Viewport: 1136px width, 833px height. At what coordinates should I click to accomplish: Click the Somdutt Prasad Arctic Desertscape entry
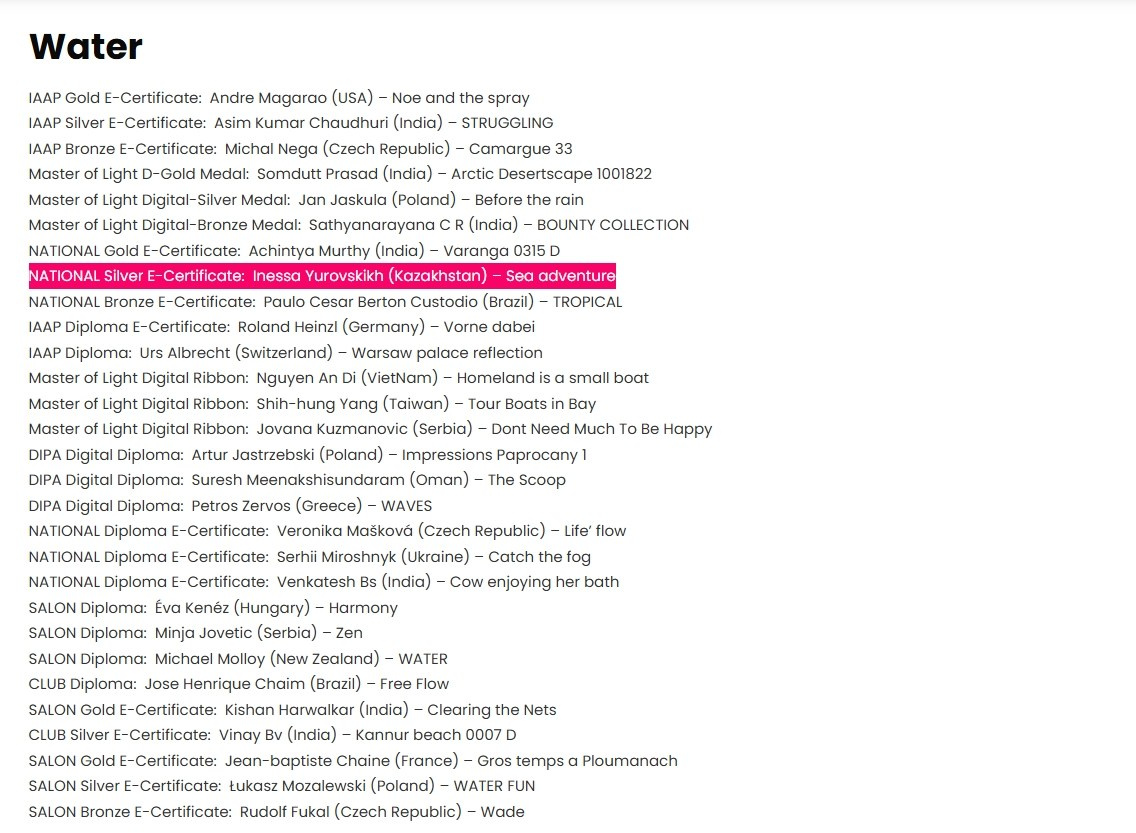pyautogui.click(x=340, y=174)
